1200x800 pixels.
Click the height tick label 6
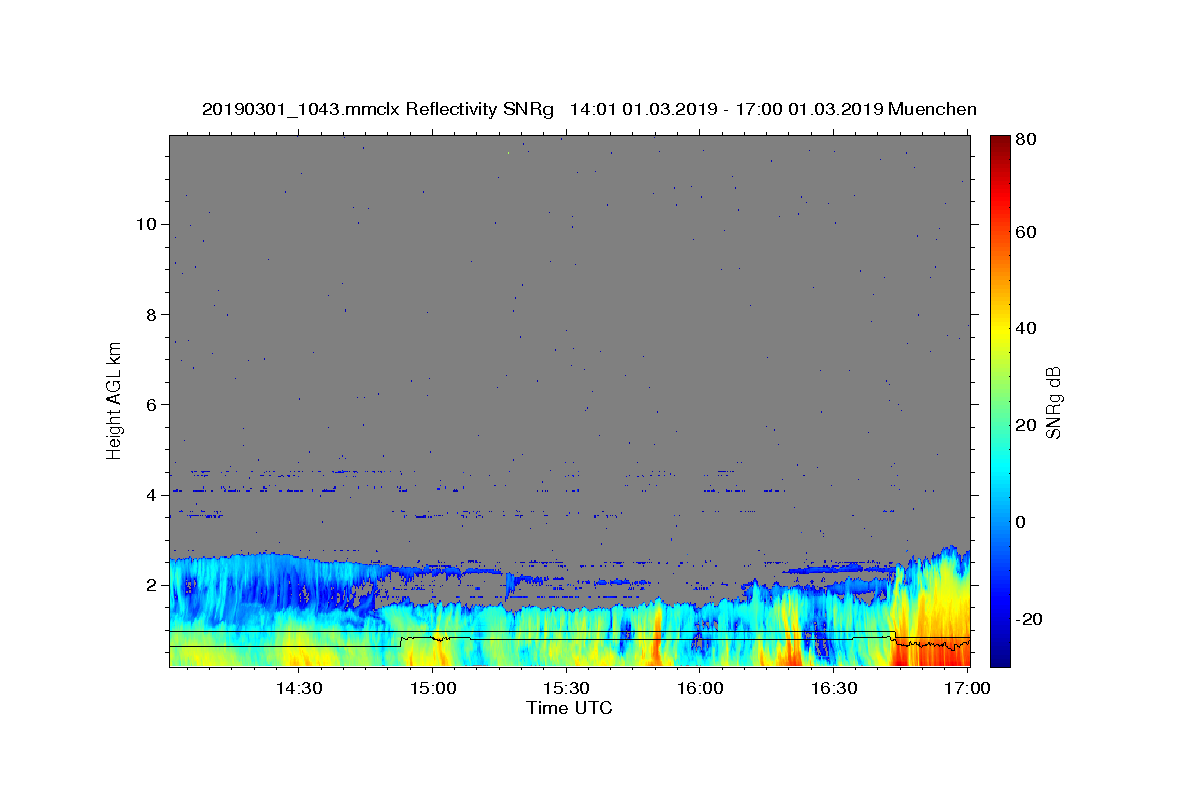tap(150, 404)
